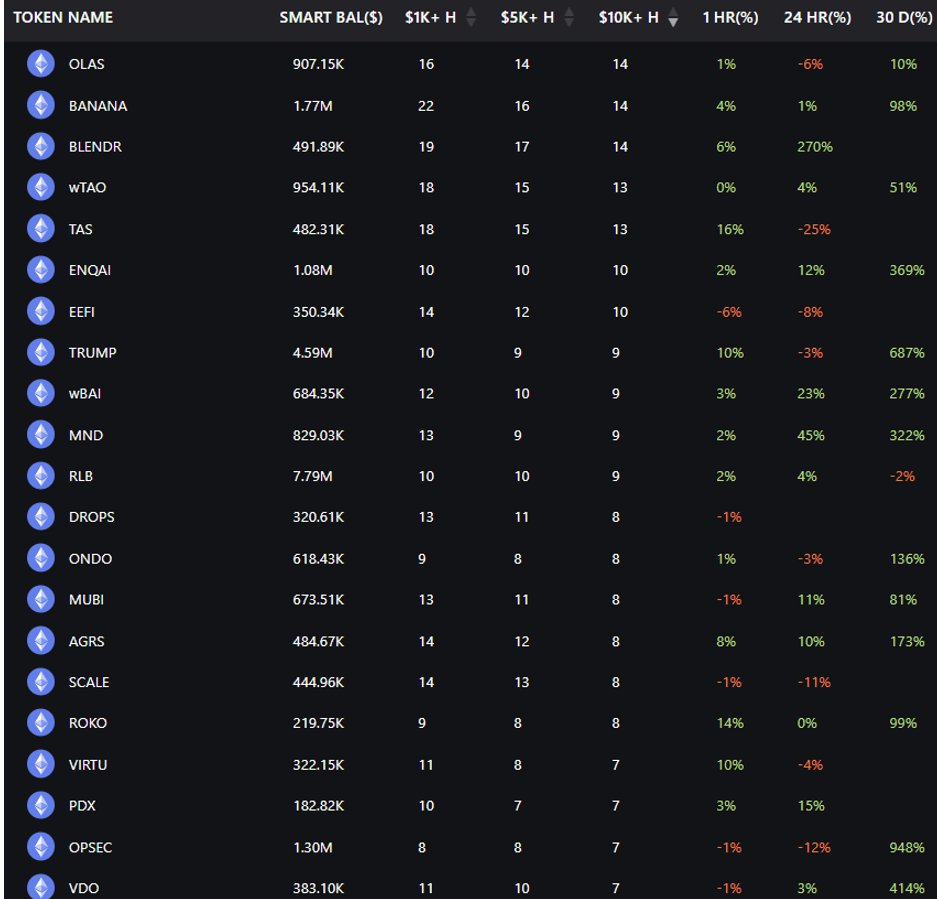Click the Ethereum icon beside ENQAI
Screen dimensions: 937x899
point(41,270)
